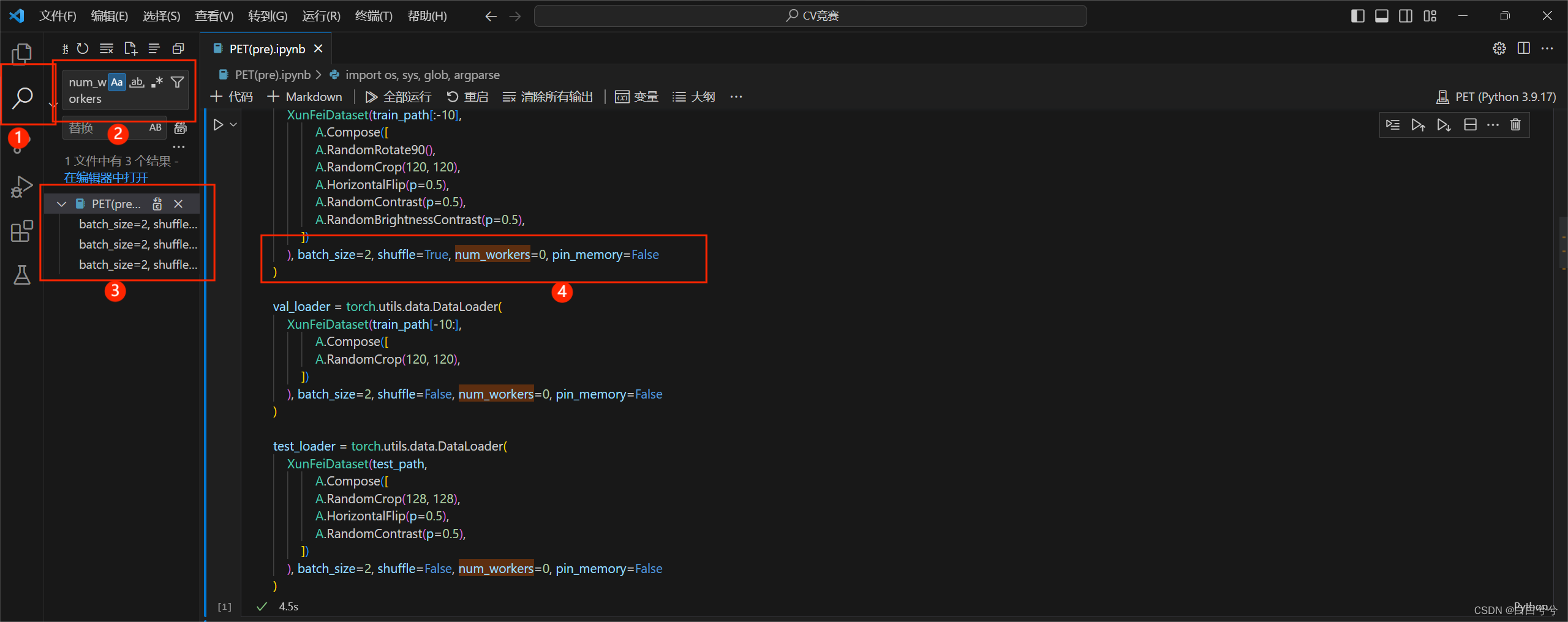Click the CV竞赛 command center search box
The image size is (1568, 622).
coord(810,16)
